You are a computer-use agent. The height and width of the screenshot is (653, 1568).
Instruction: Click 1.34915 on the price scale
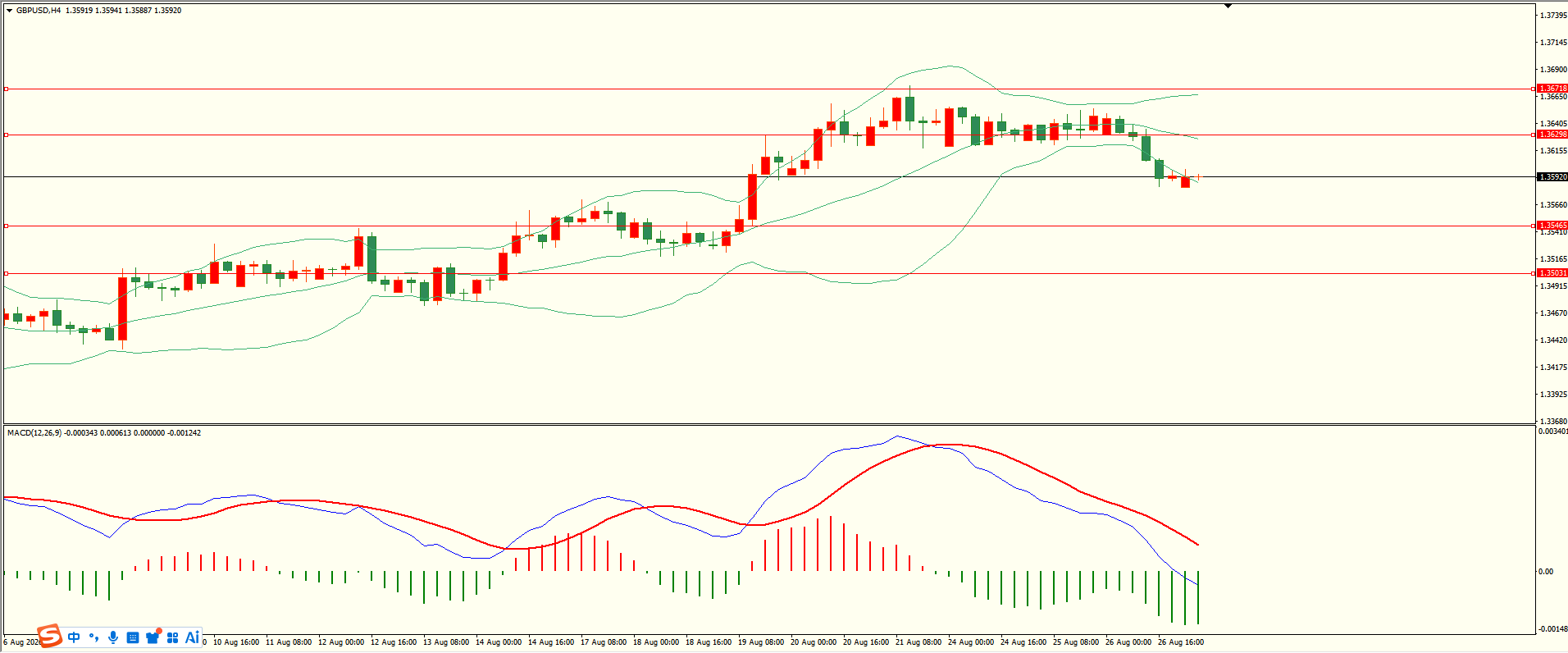(x=1553, y=286)
